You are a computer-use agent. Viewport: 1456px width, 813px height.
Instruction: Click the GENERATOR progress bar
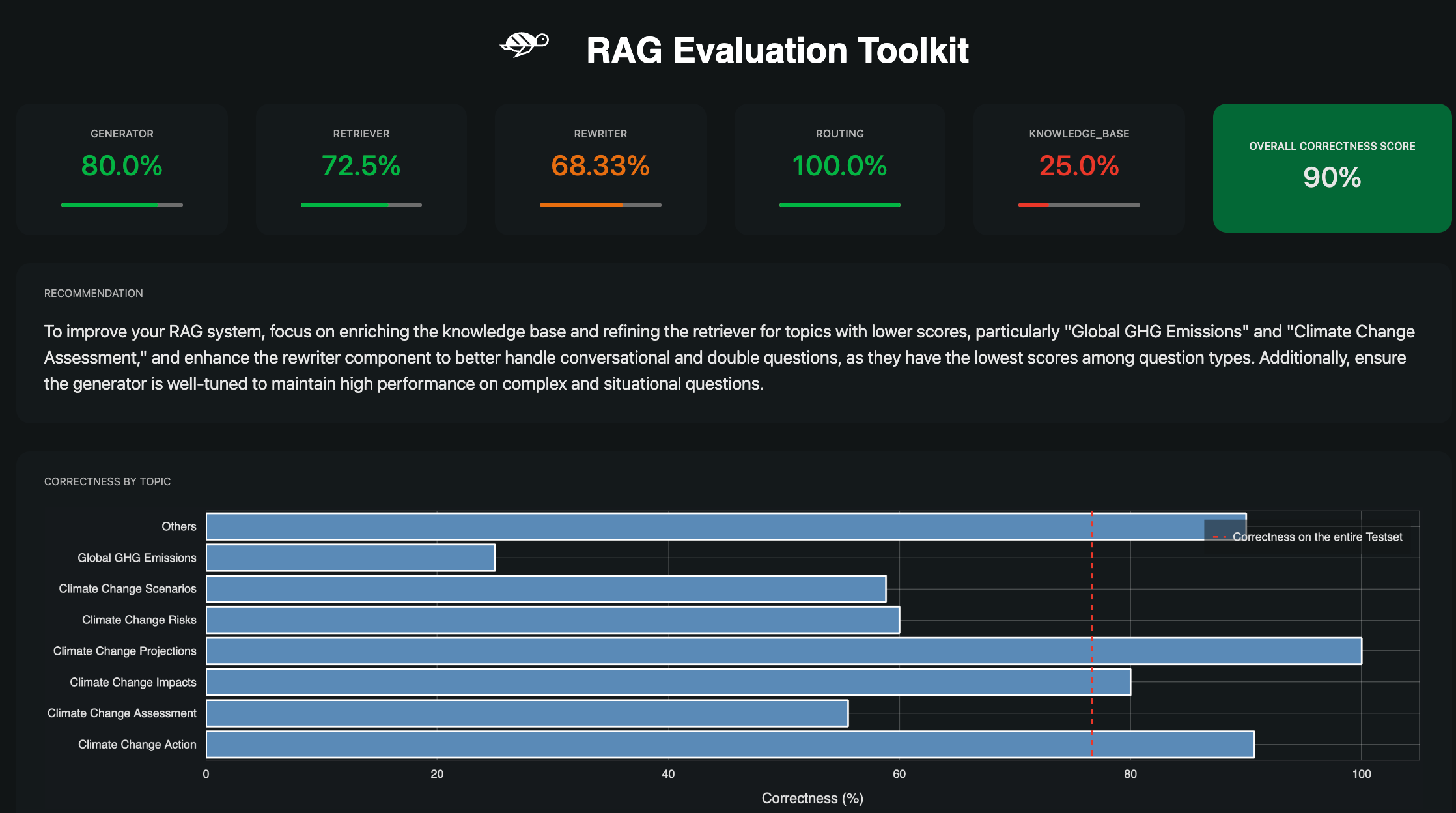click(121, 204)
